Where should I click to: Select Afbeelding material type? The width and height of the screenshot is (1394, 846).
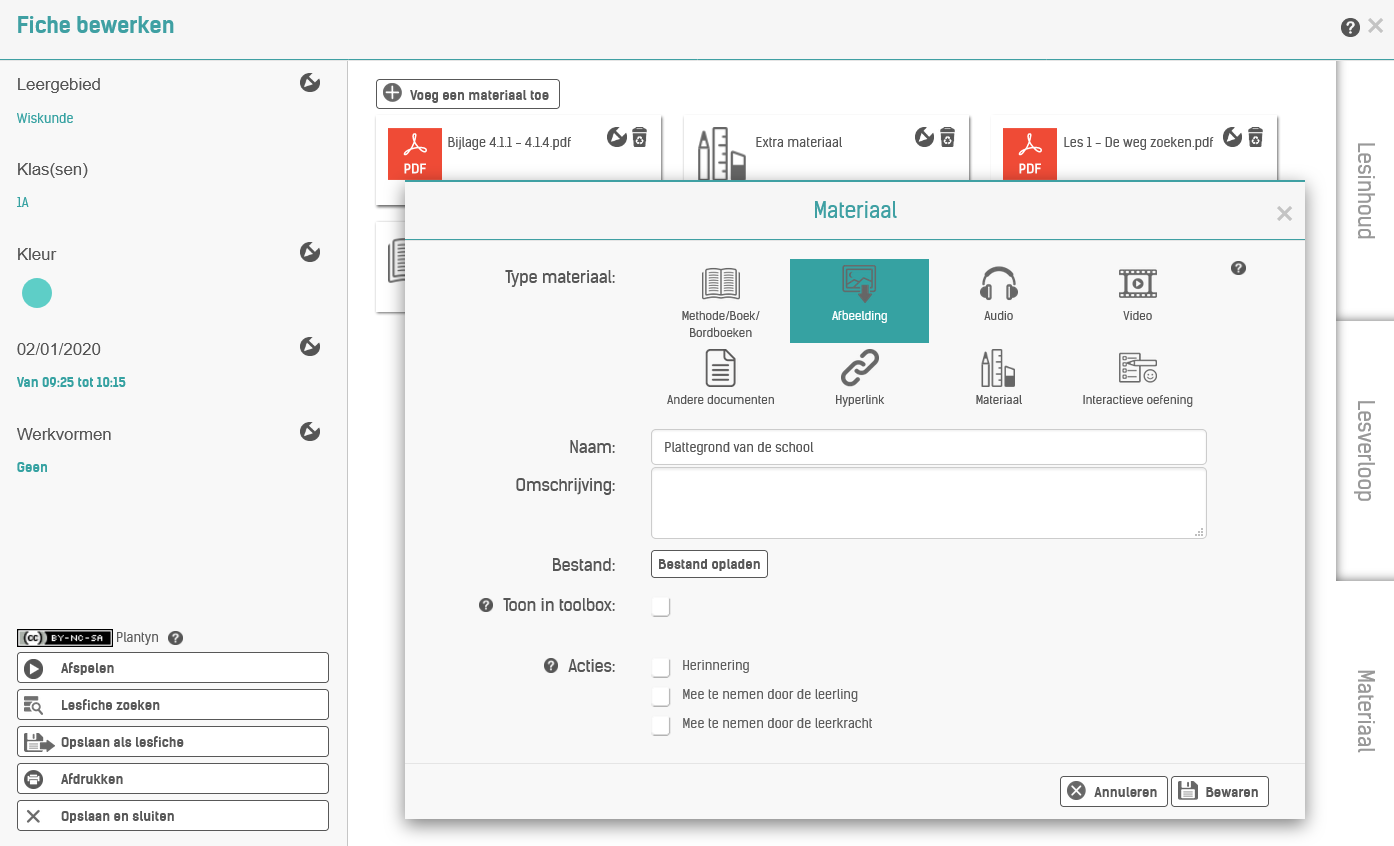[859, 301]
